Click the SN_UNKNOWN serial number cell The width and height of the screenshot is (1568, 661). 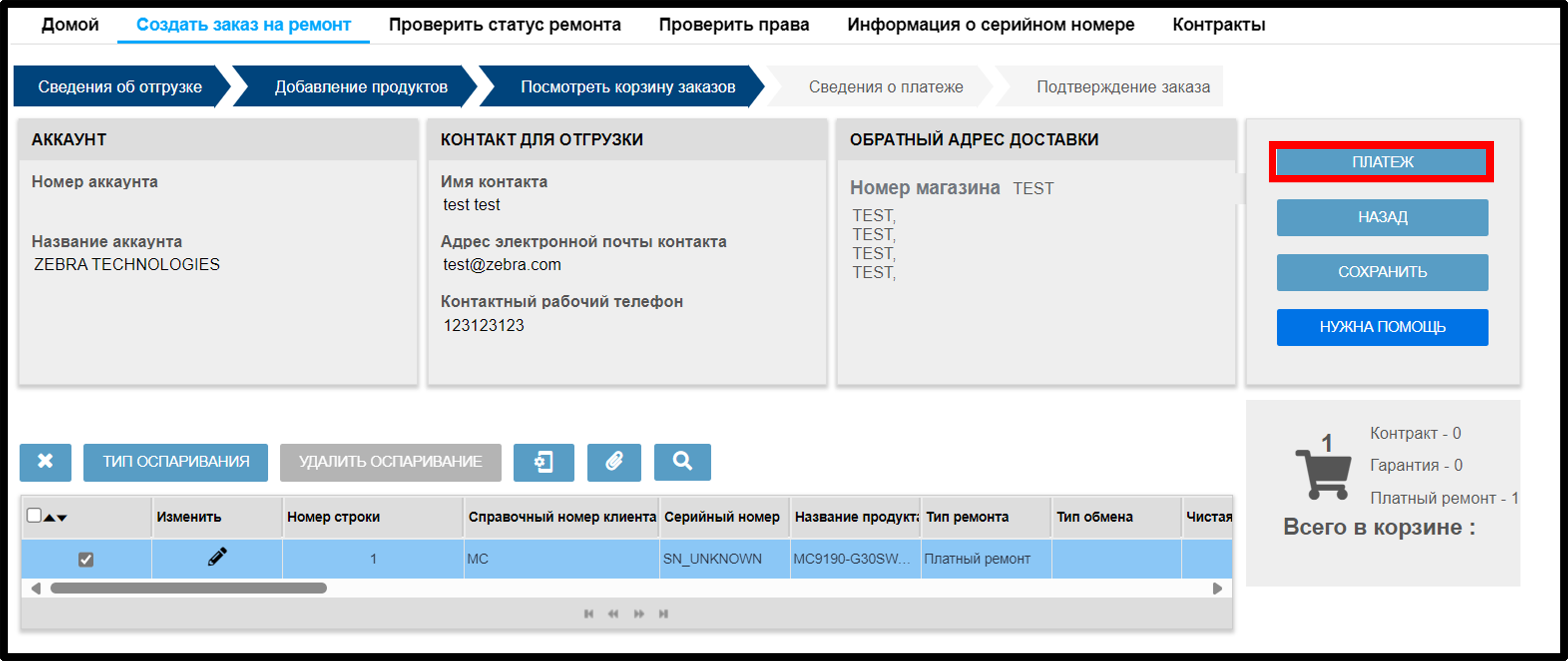724,559
